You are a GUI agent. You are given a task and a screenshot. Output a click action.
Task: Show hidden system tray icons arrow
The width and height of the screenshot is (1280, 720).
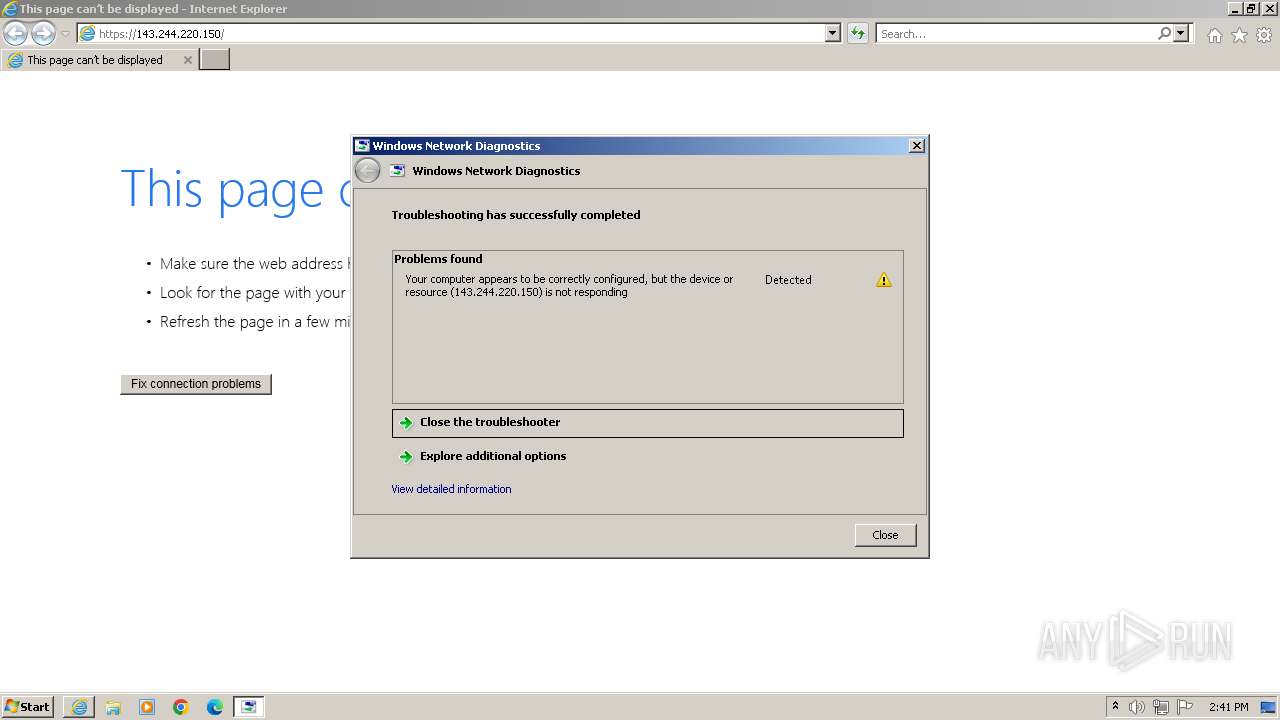click(x=1115, y=707)
